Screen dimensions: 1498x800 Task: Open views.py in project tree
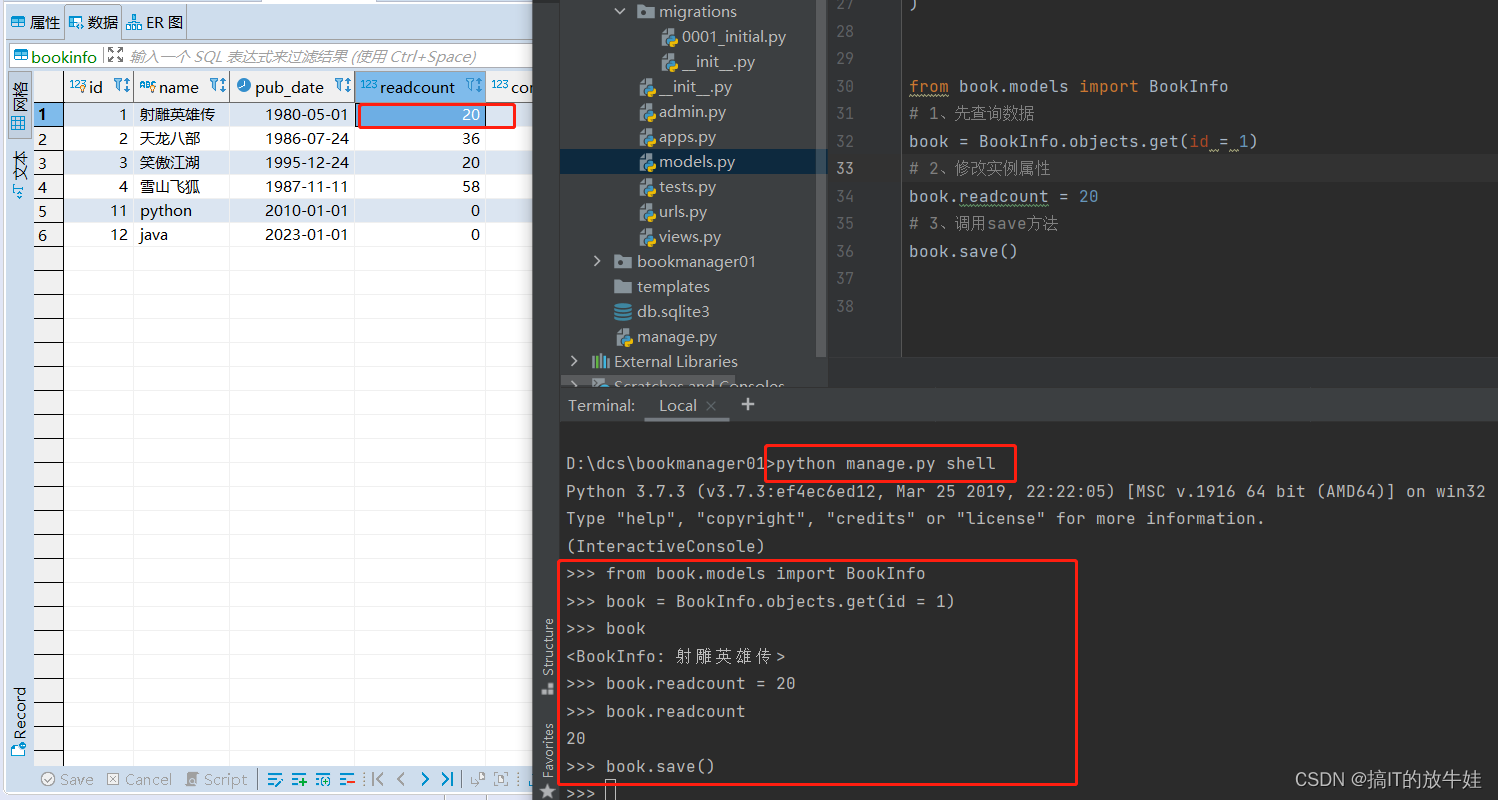pyautogui.click(x=680, y=236)
